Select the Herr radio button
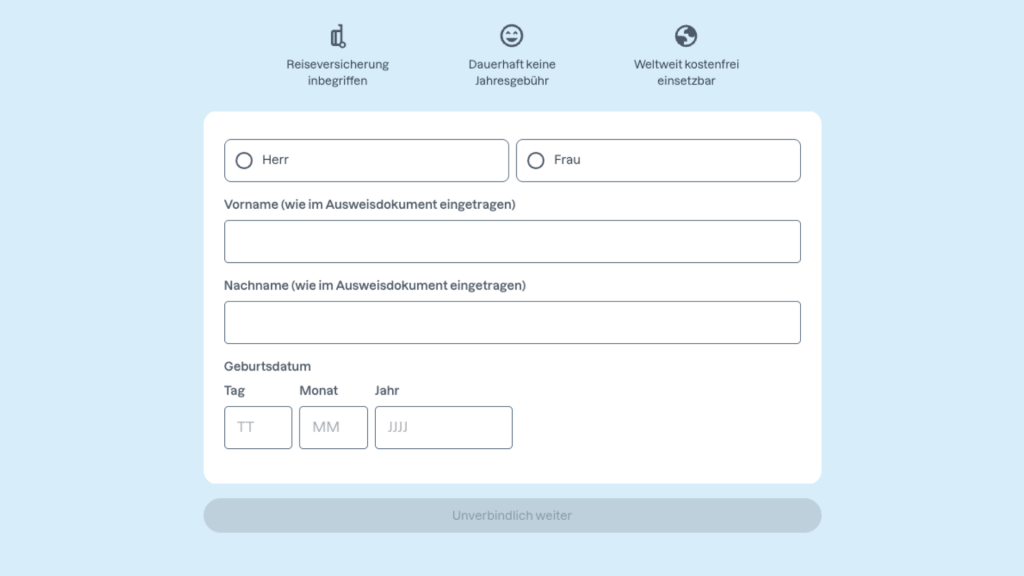1024x576 pixels. [x=242, y=160]
